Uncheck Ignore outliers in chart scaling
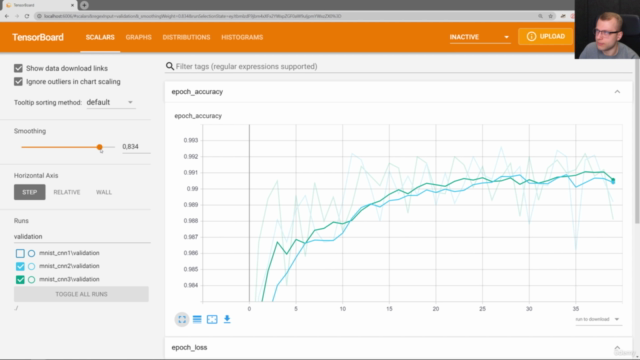The width and height of the screenshot is (640, 360). point(18,82)
